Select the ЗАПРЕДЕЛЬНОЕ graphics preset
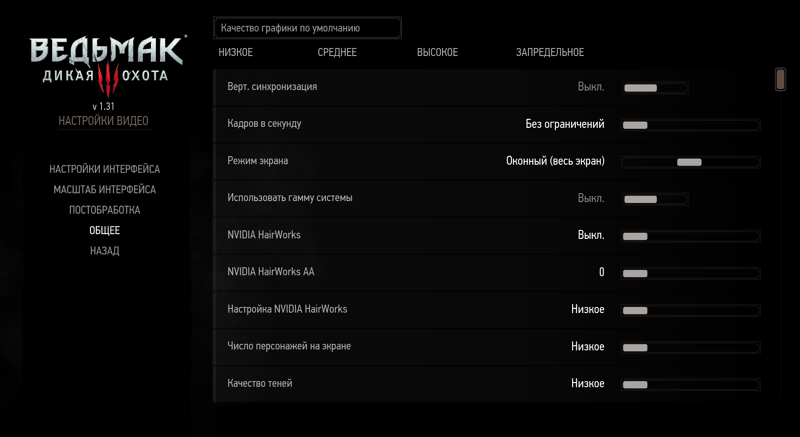800x437 pixels. tap(549, 52)
